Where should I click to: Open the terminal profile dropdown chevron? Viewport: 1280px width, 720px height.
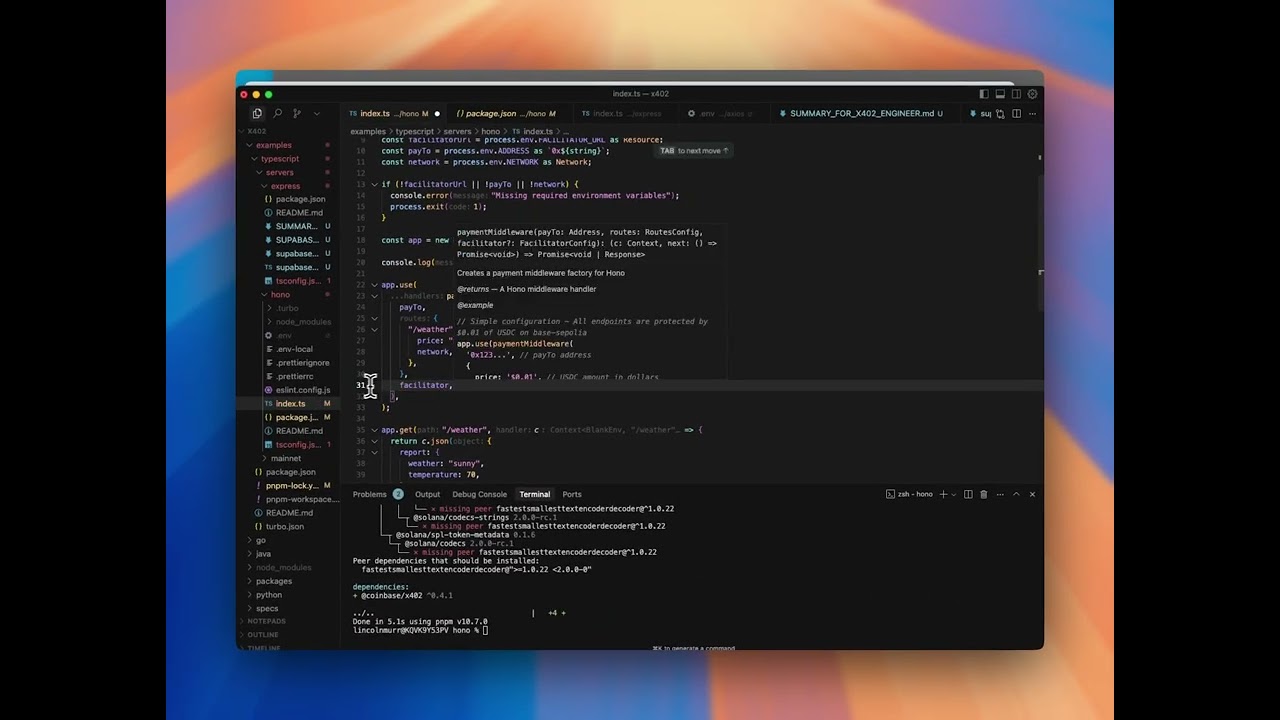[x=954, y=494]
